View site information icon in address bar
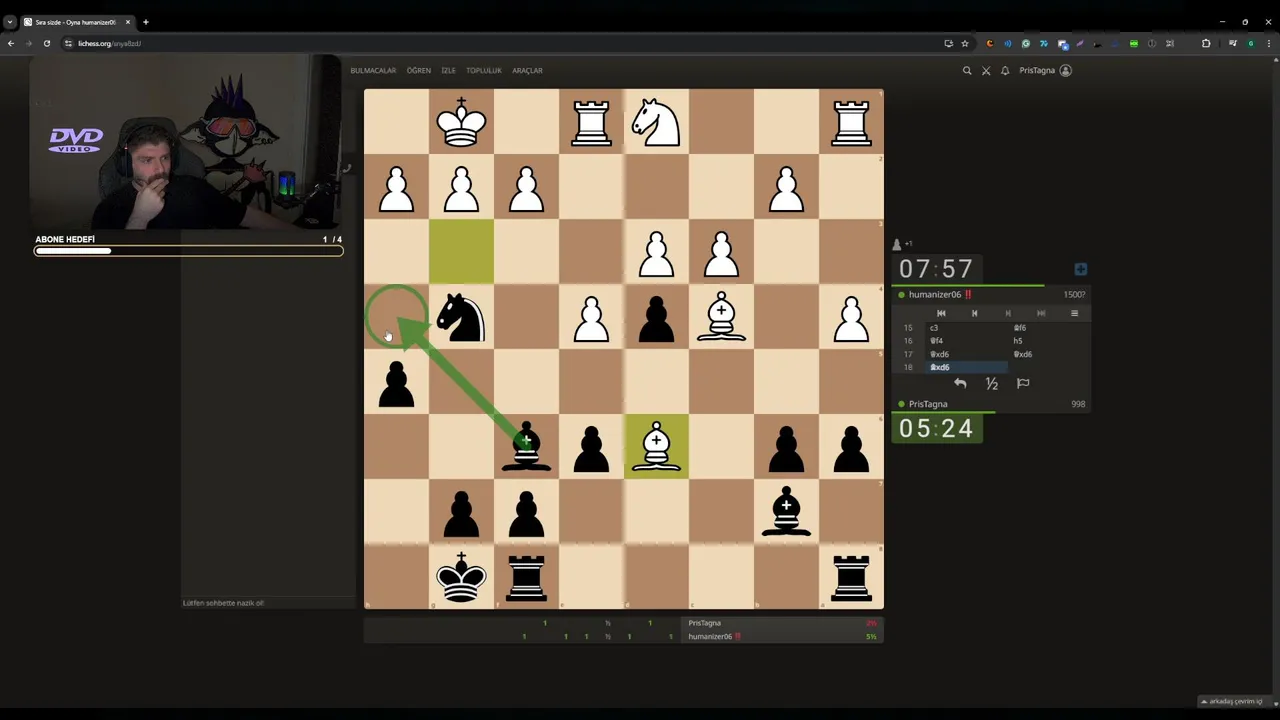The height and width of the screenshot is (720, 1280). (x=69, y=43)
